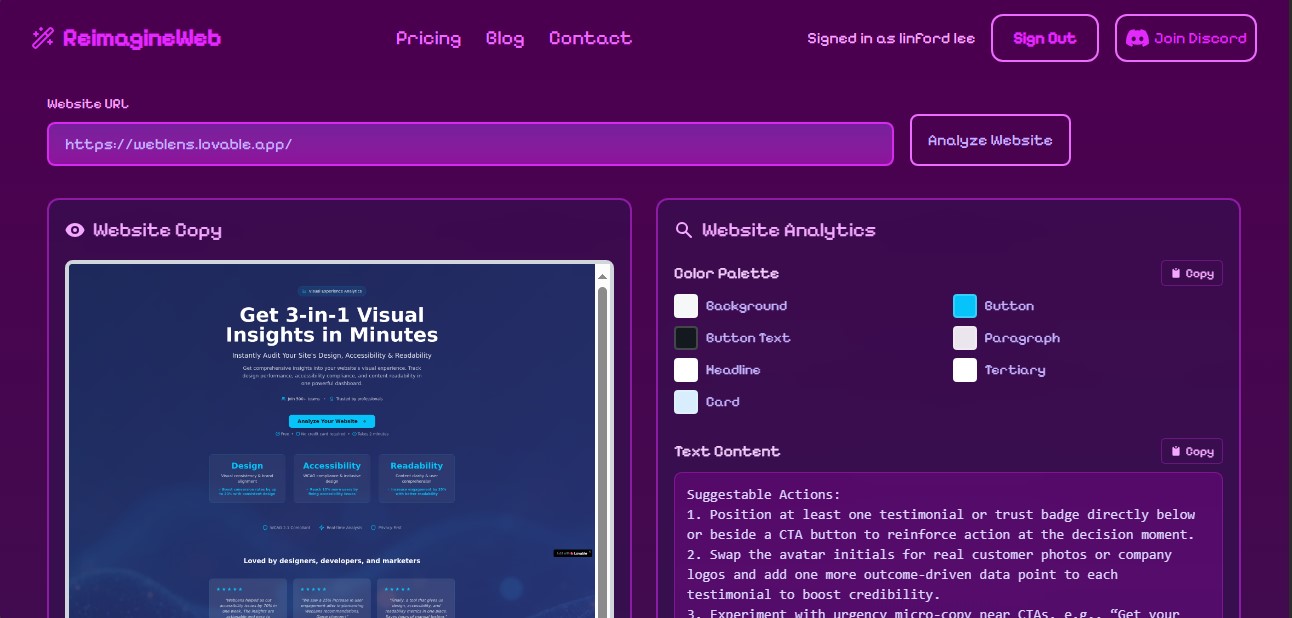Image resolution: width=1292 pixels, height=618 pixels.
Task: Go to ReimagineWeb home via brand name
Action: pos(142,38)
